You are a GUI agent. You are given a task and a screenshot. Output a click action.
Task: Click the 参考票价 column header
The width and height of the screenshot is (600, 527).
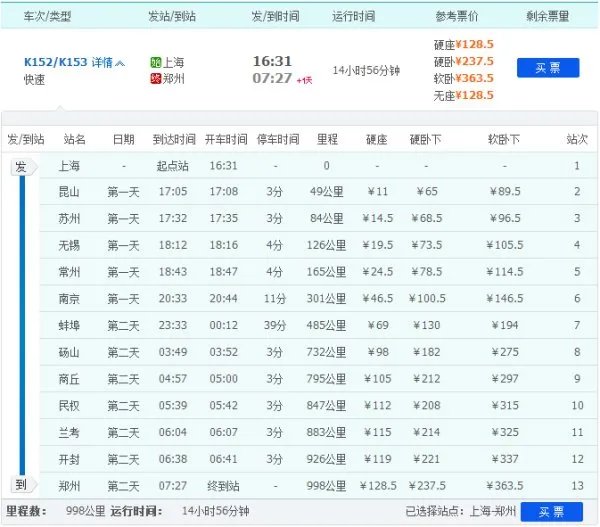click(457, 16)
